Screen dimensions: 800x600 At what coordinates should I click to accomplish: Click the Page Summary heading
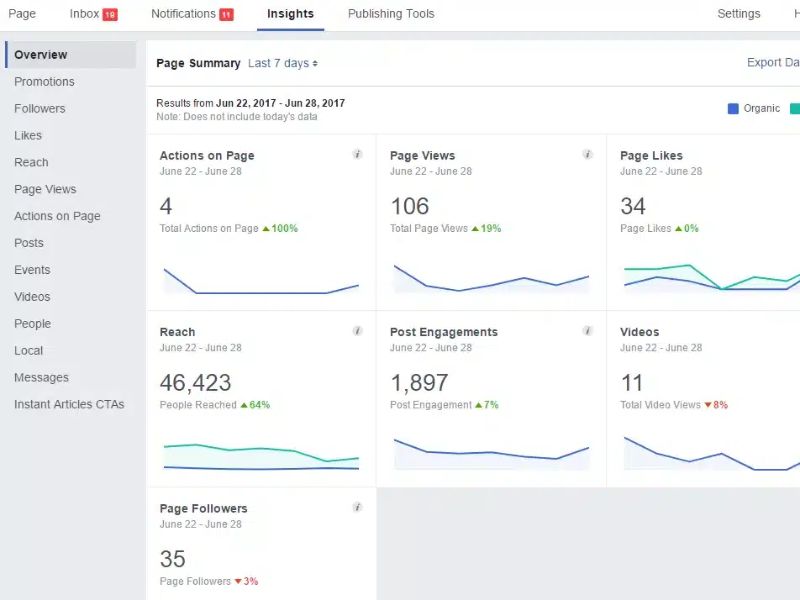tap(198, 63)
